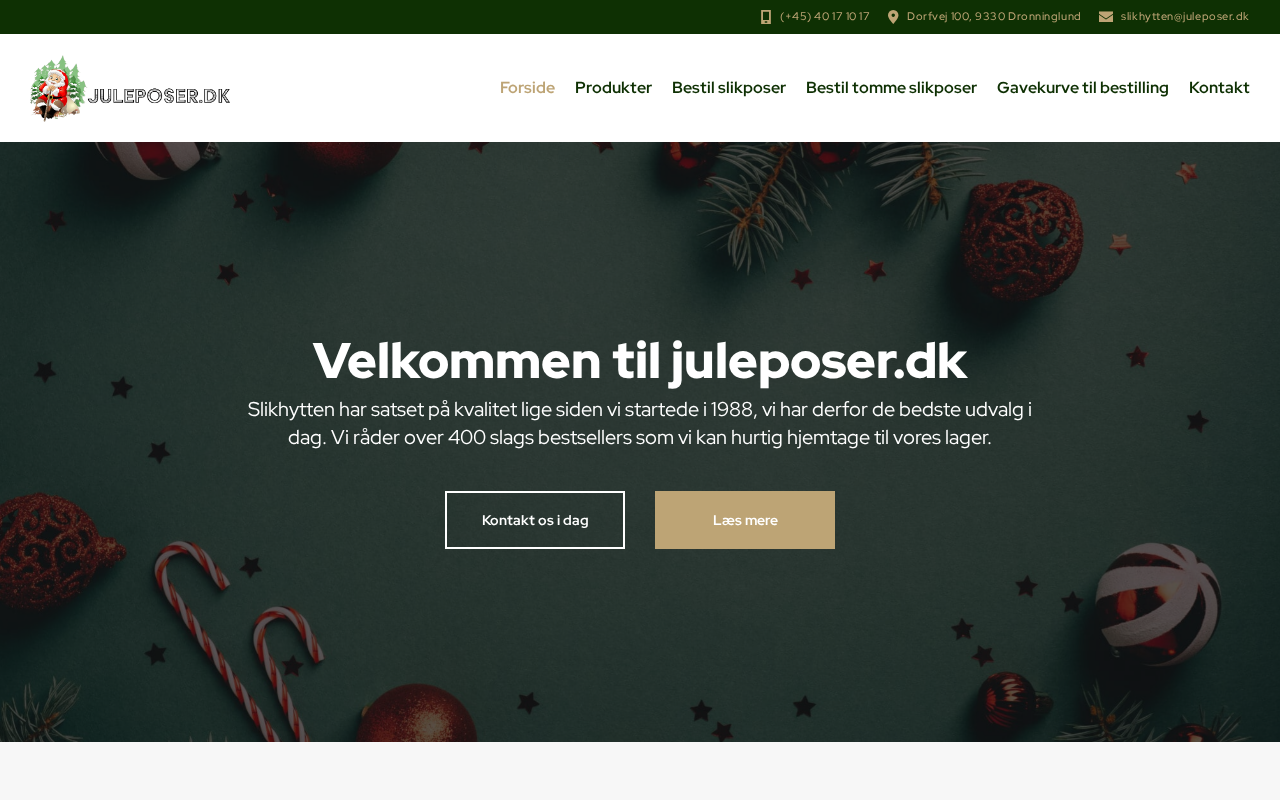Click the Kontakt os i dag button
Viewport: 1280px width, 800px height.
tap(535, 520)
